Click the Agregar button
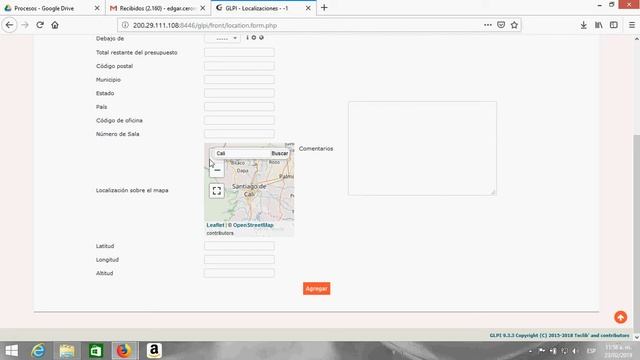Viewport: 640px width, 360px height. tap(316, 289)
